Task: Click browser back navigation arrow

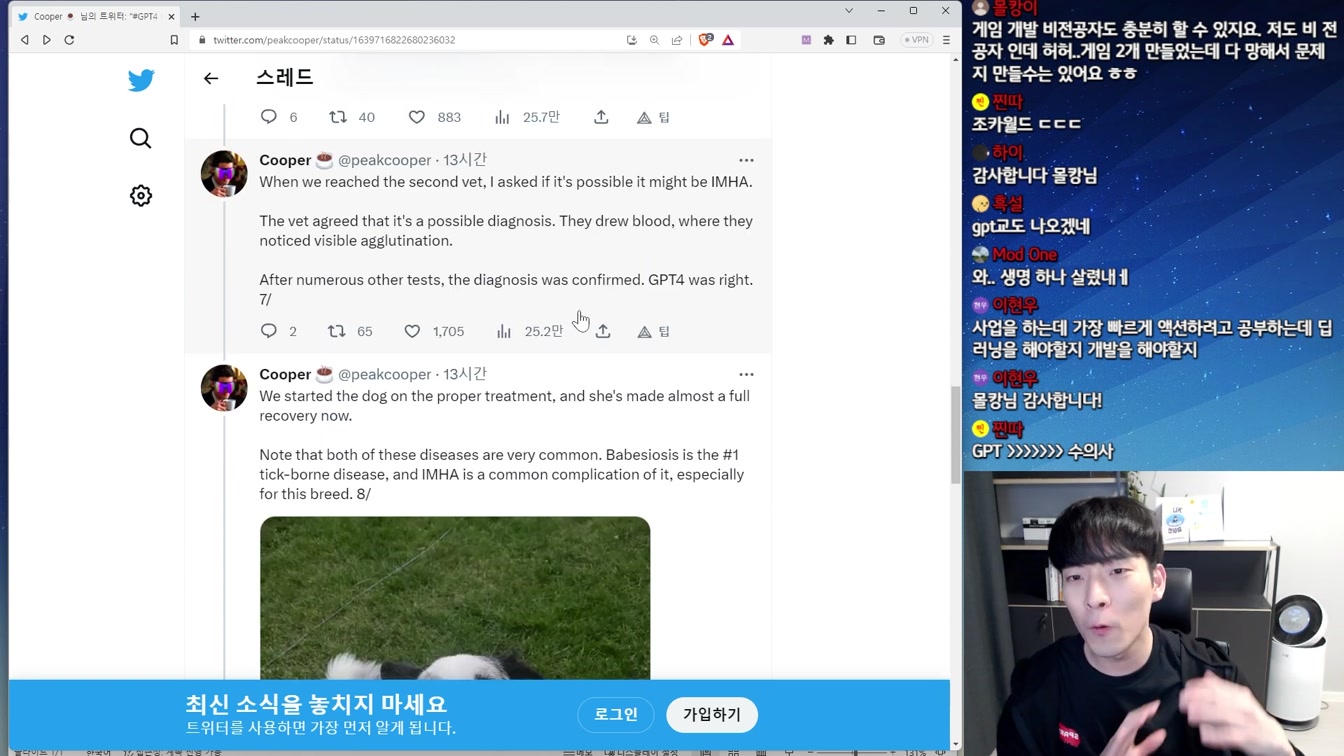Action: [25, 40]
